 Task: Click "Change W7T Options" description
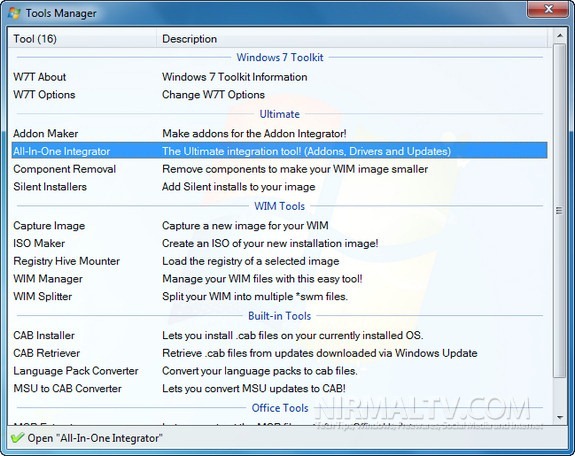click(x=213, y=95)
